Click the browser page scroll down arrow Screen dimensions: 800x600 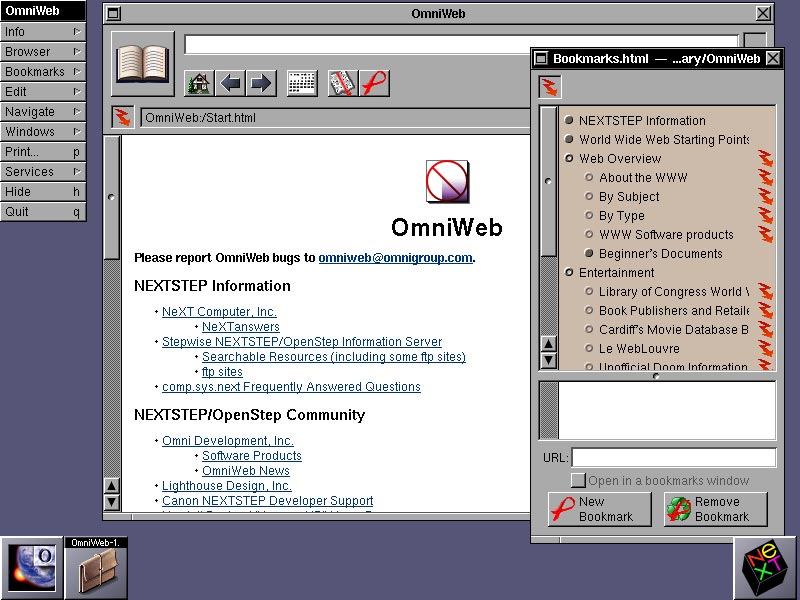pos(112,502)
